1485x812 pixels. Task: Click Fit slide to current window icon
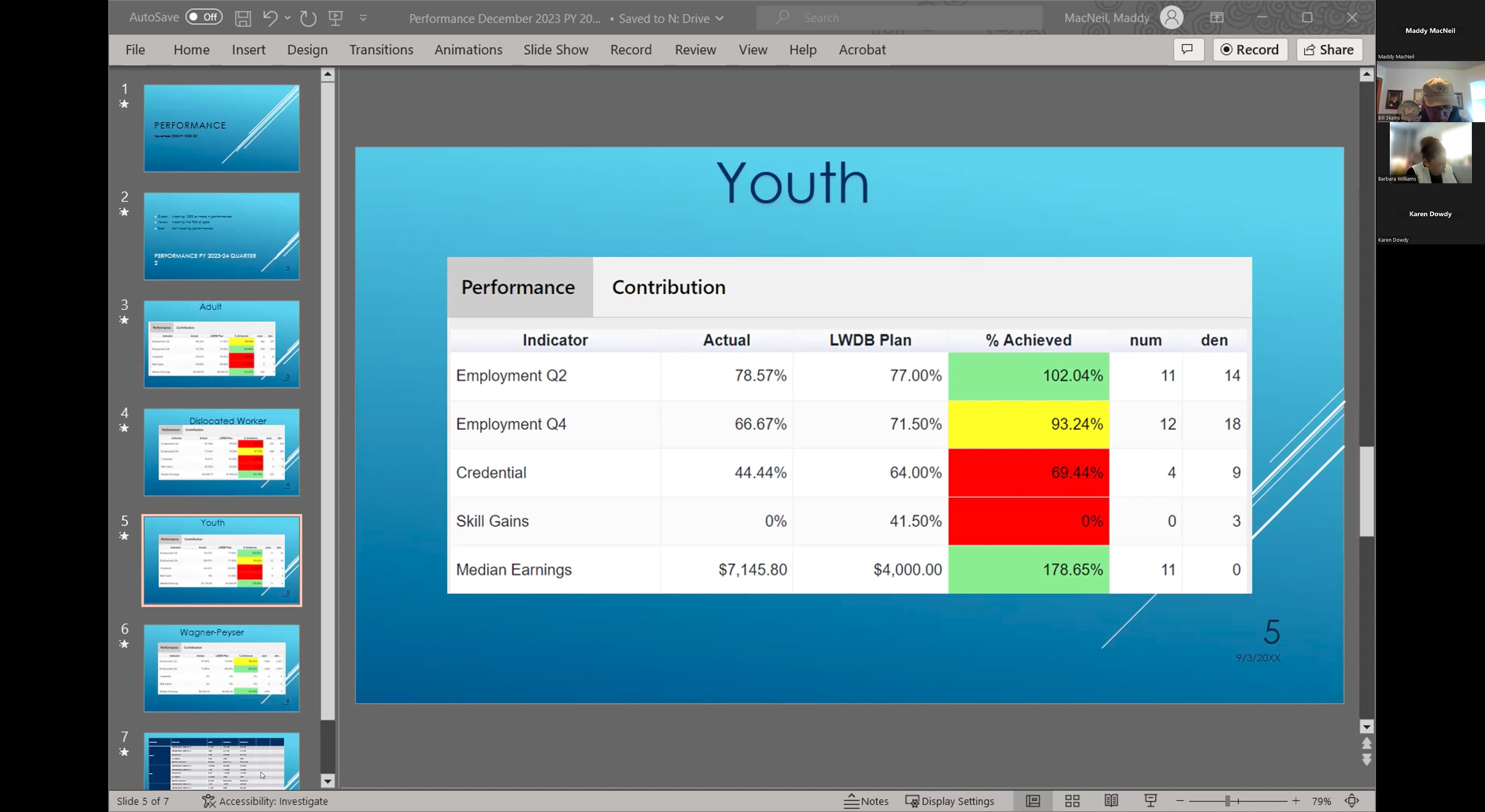pyautogui.click(x=1352, y=800)
